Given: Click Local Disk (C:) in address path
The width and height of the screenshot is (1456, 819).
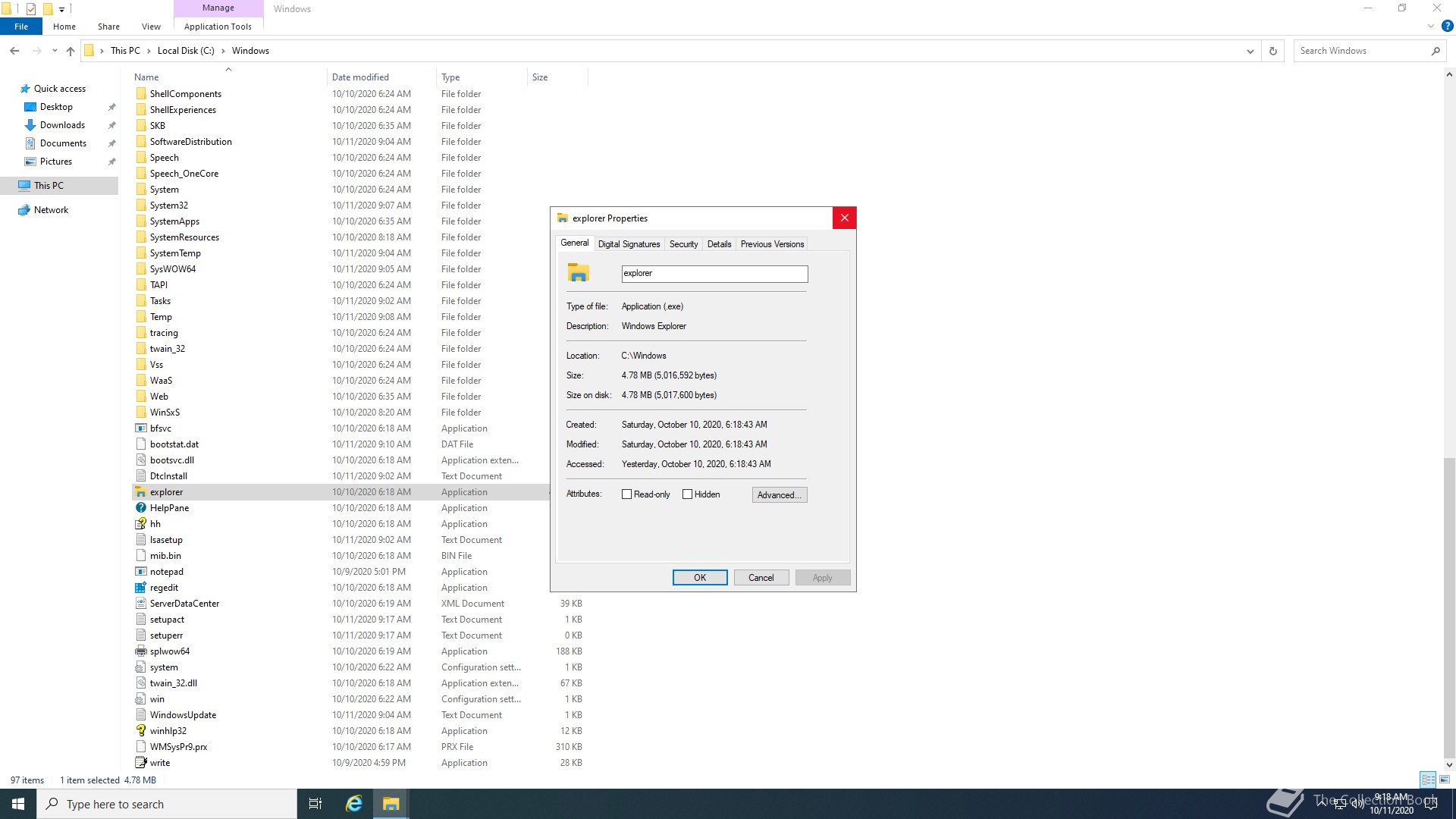Looking at the screenshot, I should 186,51.
